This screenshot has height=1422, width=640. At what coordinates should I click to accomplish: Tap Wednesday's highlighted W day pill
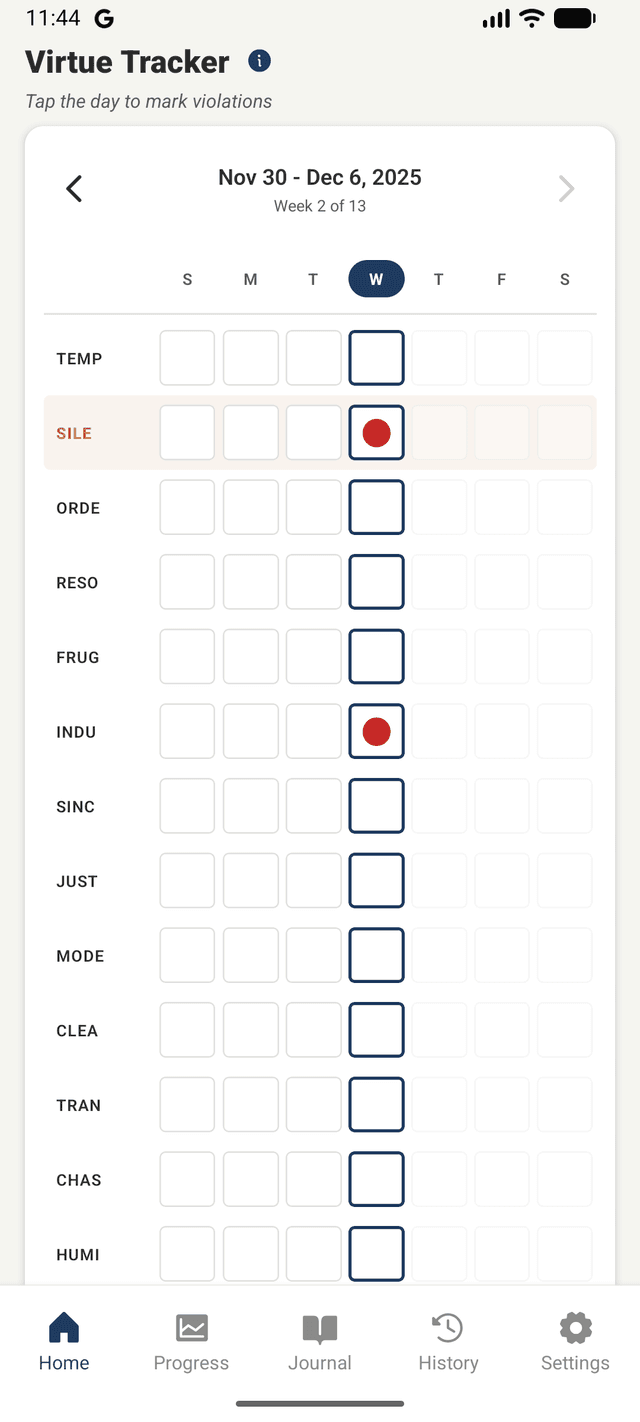[376, 279]
